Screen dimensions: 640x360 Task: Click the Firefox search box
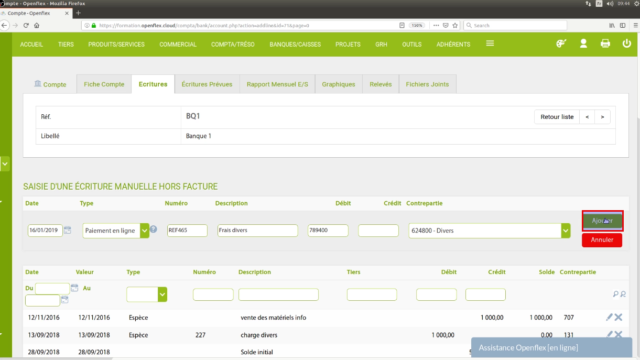tap(516, 25)
